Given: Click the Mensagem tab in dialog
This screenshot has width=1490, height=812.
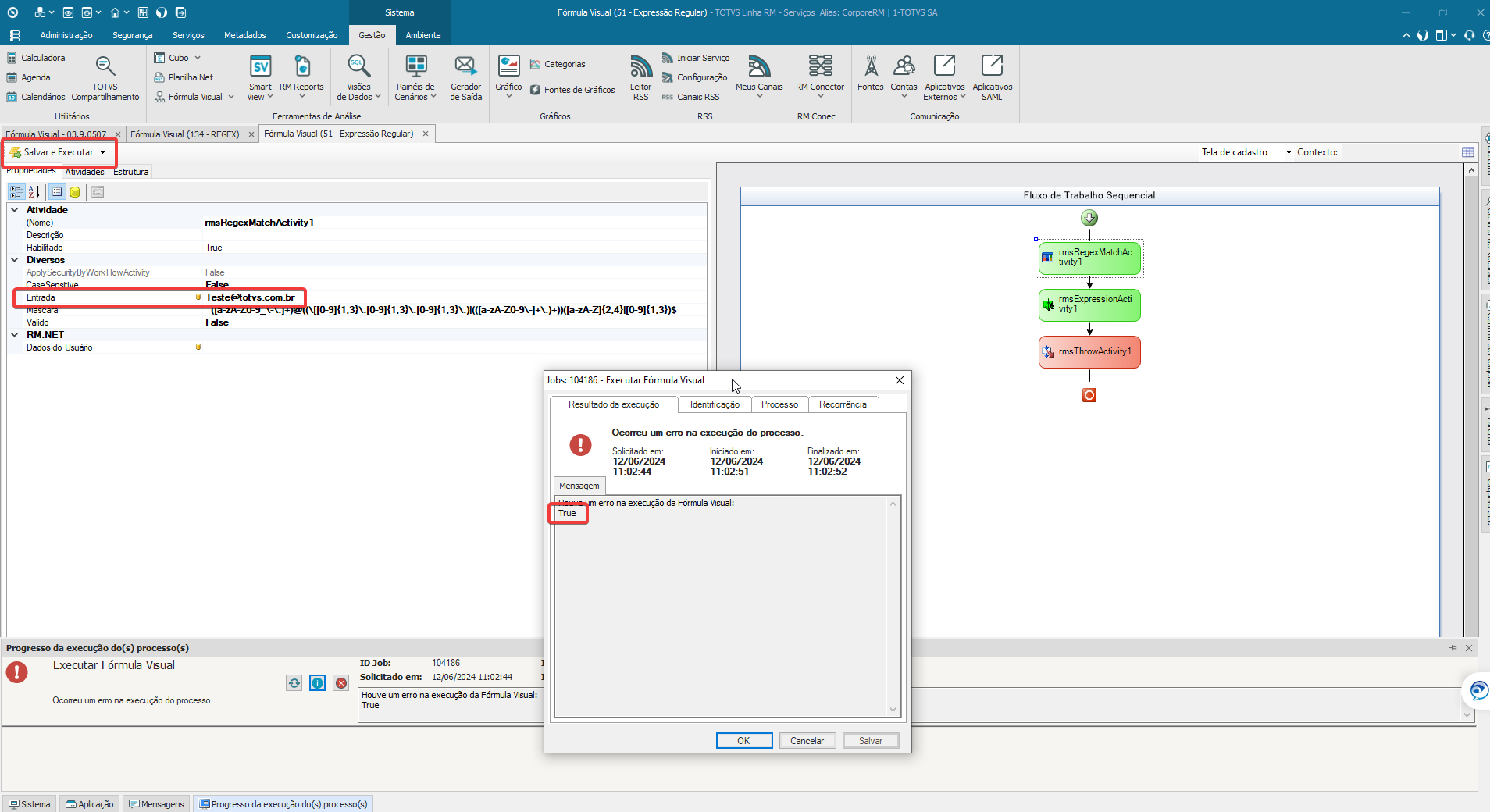Looking at the screenshot, I should pyautogui.click(x=579, y=486).
